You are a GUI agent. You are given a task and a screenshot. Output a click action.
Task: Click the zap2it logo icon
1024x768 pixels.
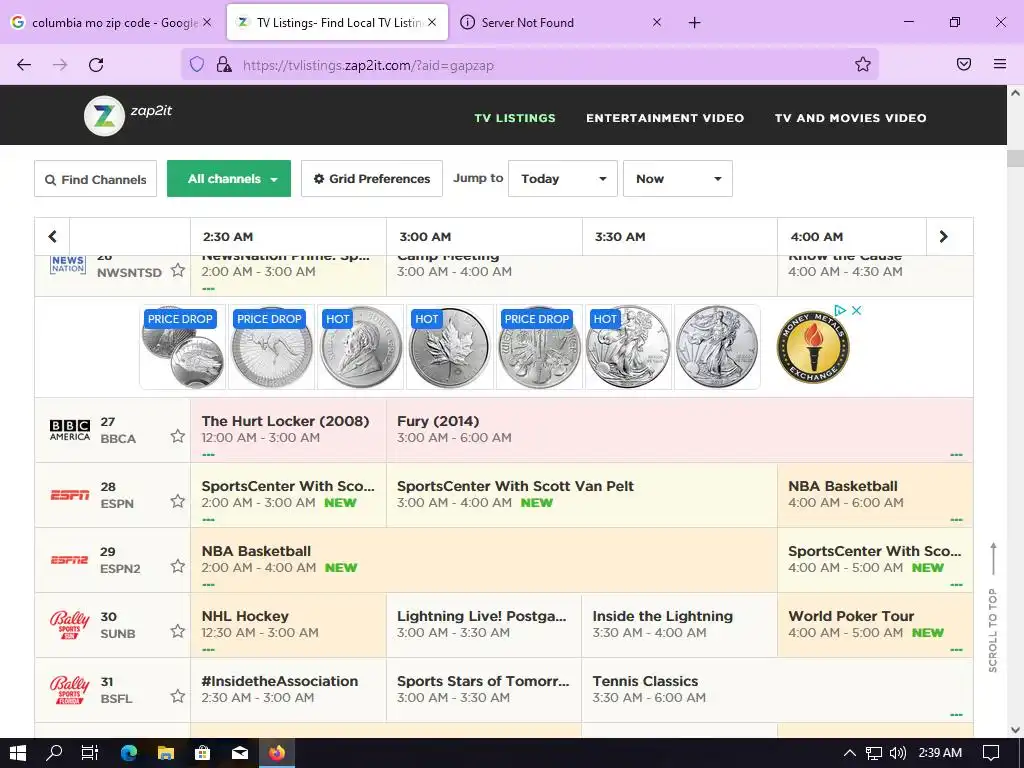(104, 116)
